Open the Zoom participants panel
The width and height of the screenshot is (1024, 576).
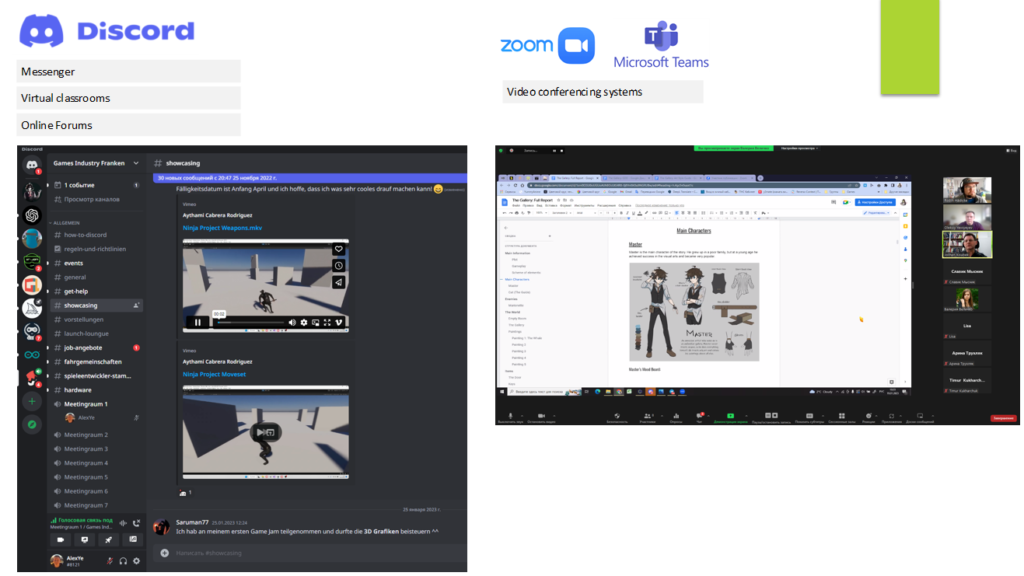click(x=647, y=417)
